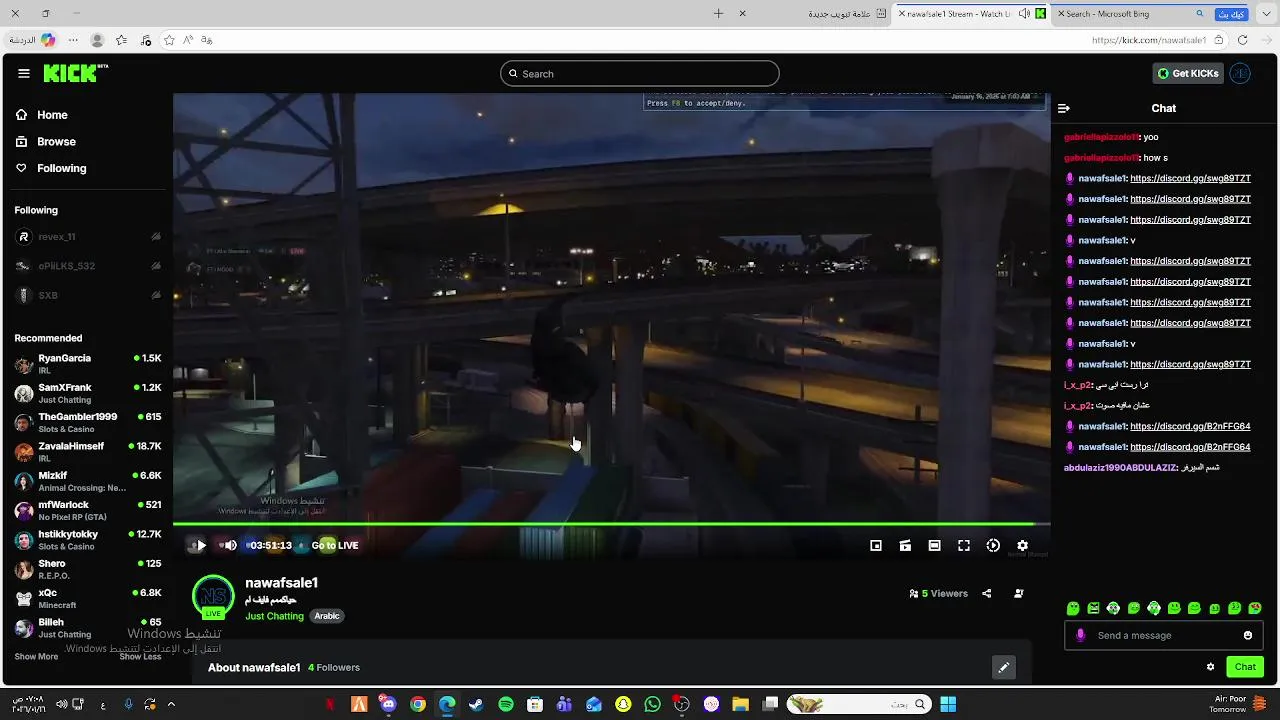Open Shero recommended channel

point(88,569)
